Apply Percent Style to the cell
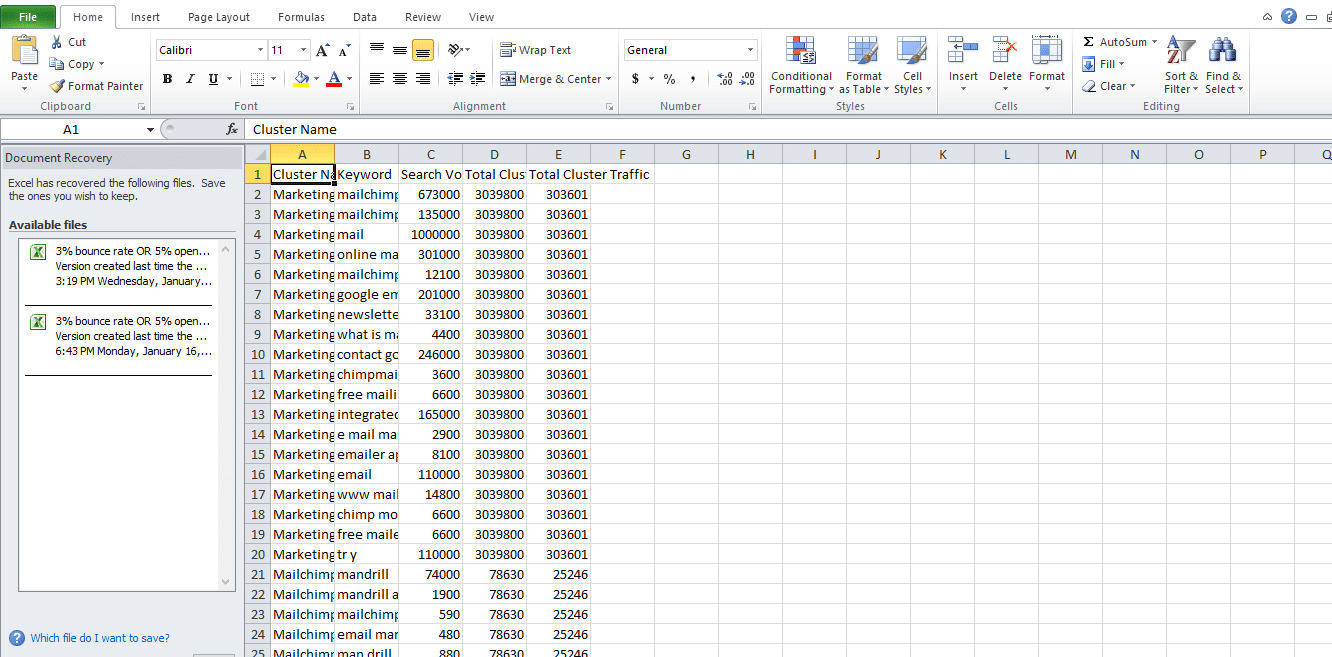The image size is (1332, 657). [669, 79]
